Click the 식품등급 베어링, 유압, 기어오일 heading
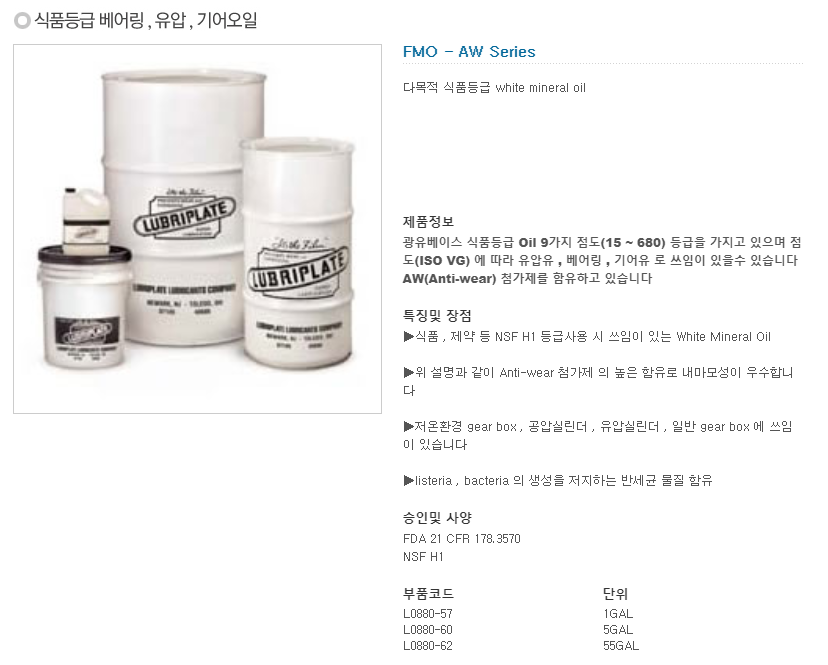Image resolution: width=828 pixels, height=665 pixels. [146, 21]
